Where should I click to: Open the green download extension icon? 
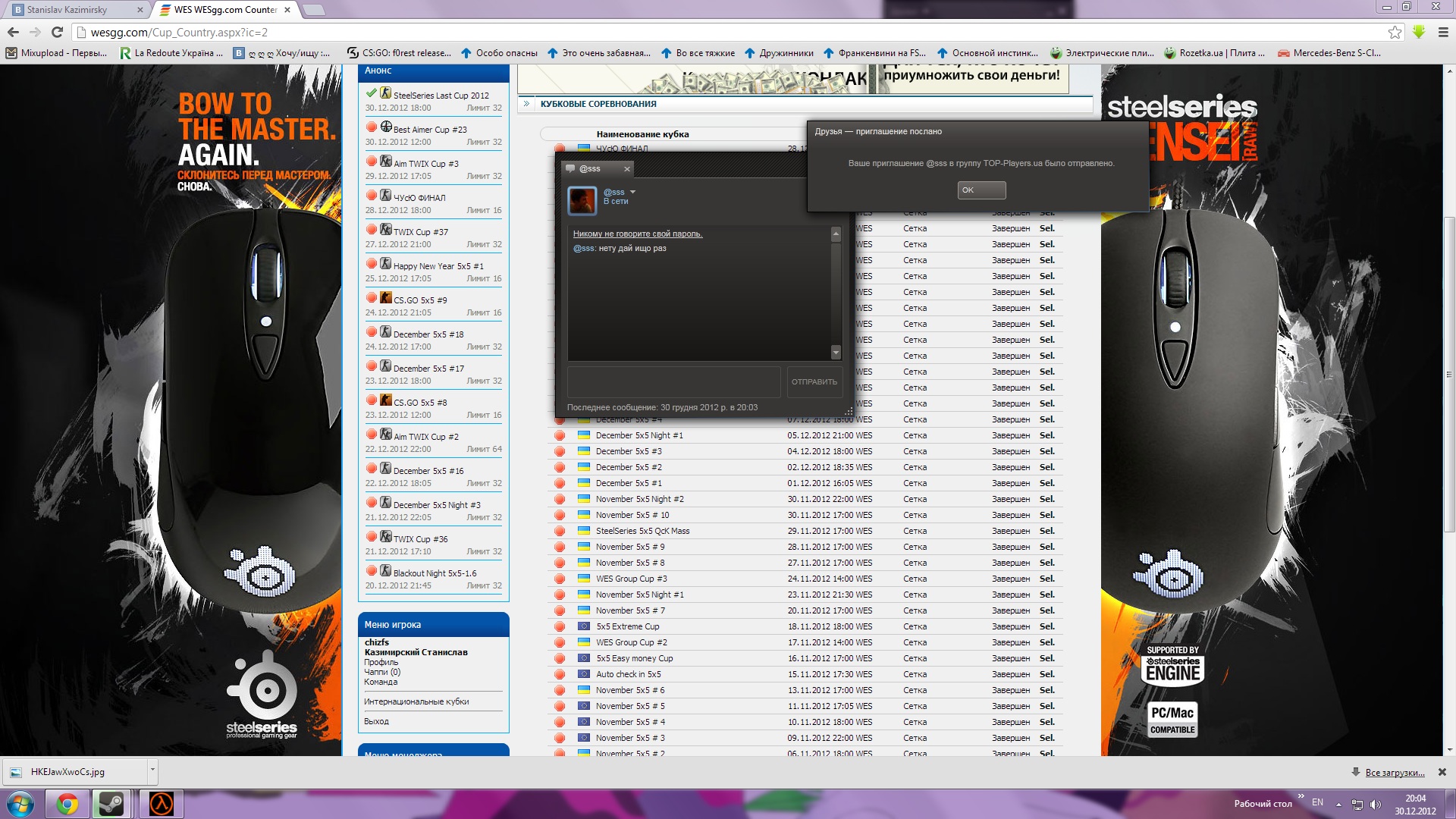(x=1419, y=32)
